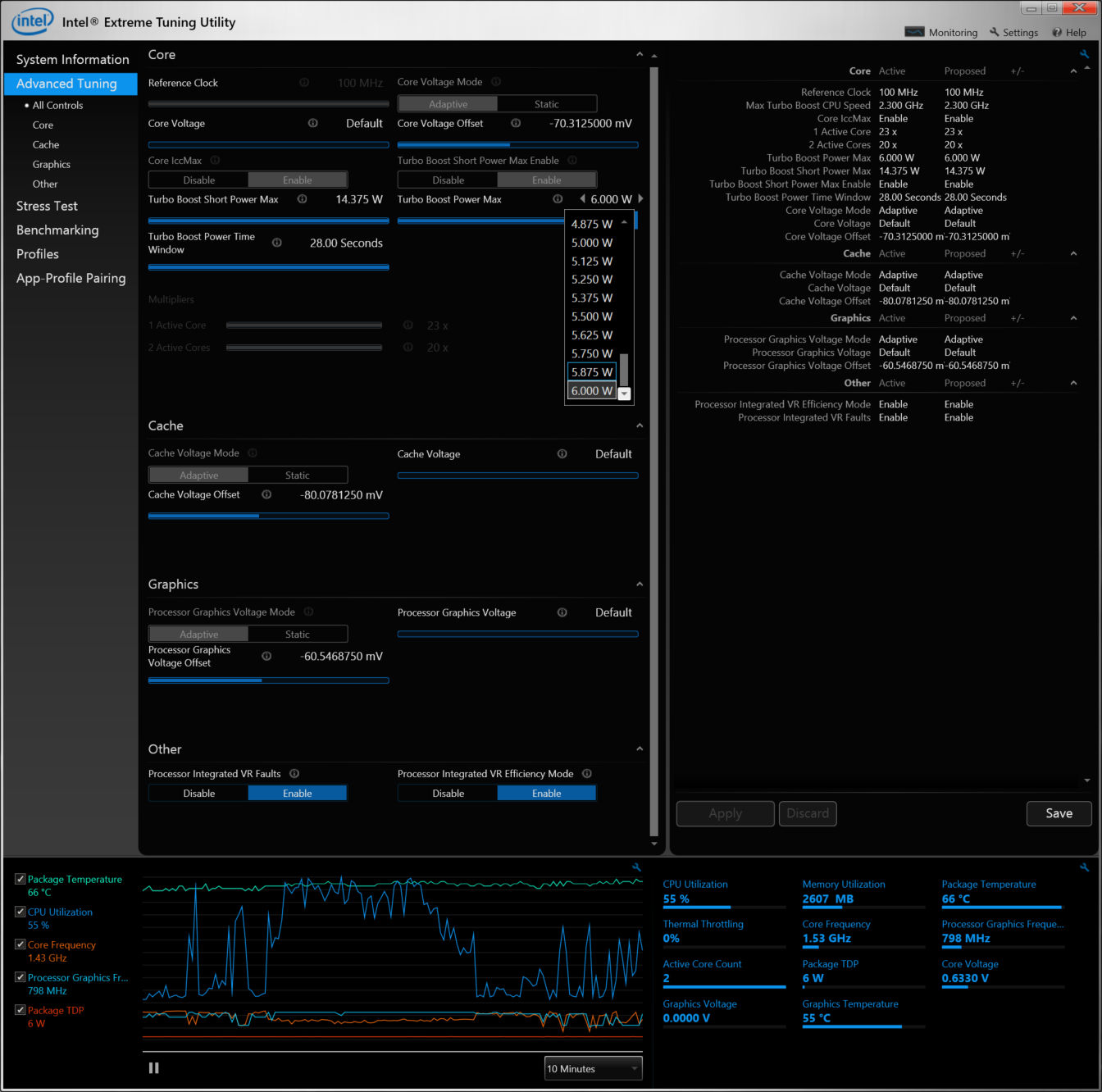
Task: Show info for Cache Voltage
Action: (x=562, y=454)
